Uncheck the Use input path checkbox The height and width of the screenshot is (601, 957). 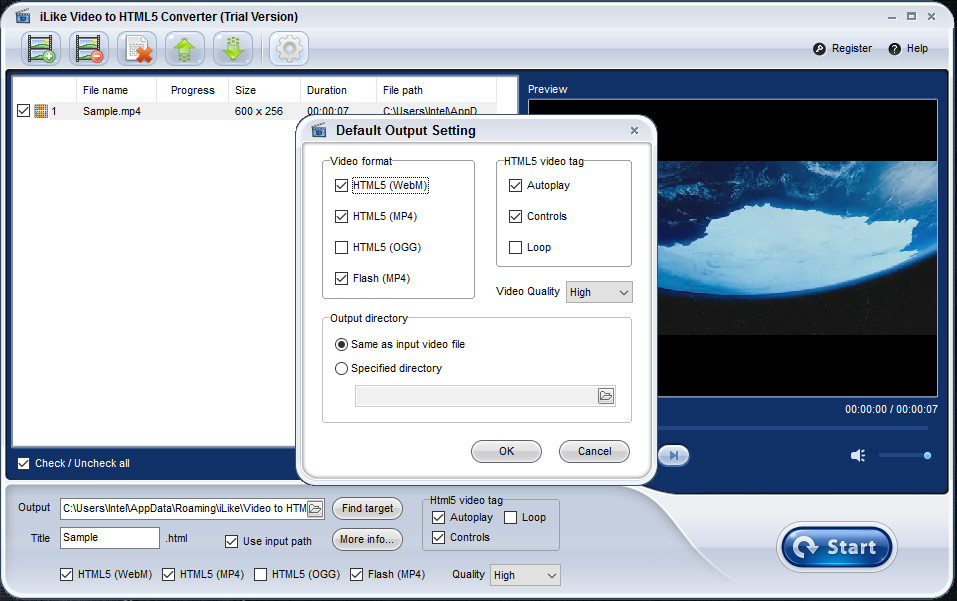tap(232, 541)
